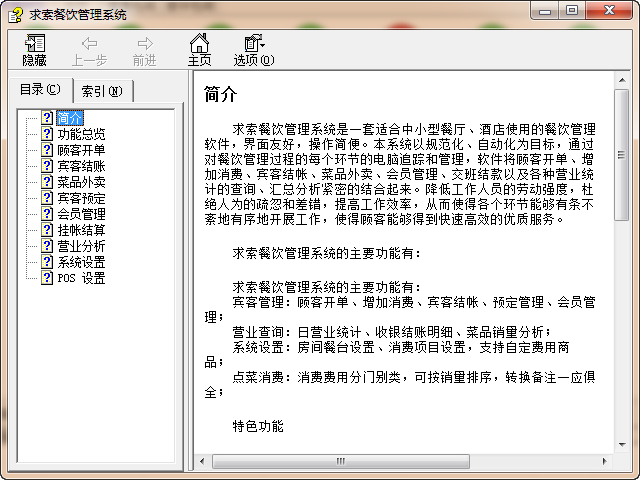Click the vertical scrollbar down arrow
This screenshot has width=640, height=480.
click(622, 444)
